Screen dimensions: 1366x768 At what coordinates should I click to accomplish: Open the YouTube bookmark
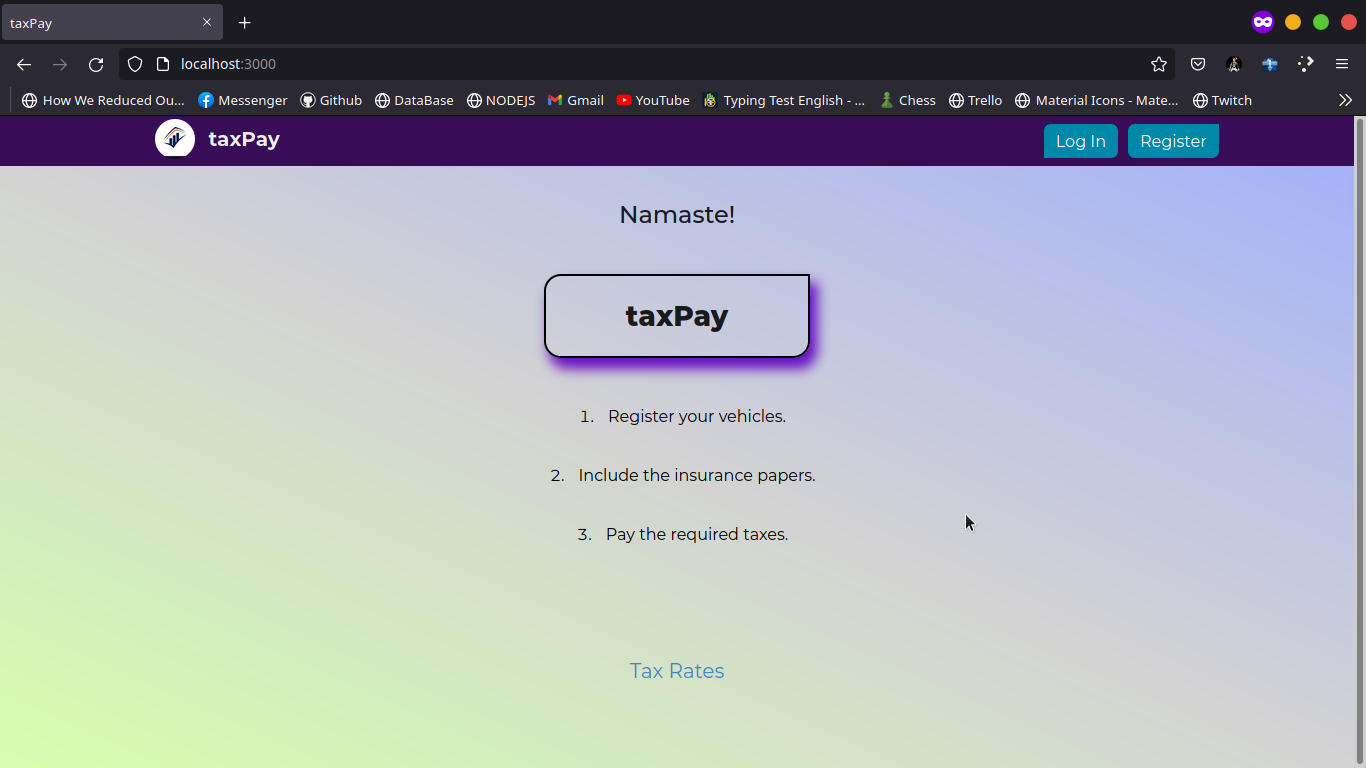pos(652,100)
